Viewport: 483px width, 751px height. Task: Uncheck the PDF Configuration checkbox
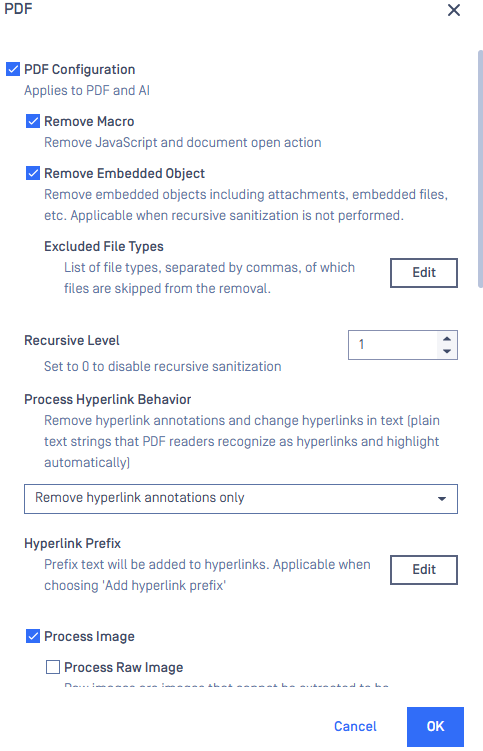coord(13,69)
